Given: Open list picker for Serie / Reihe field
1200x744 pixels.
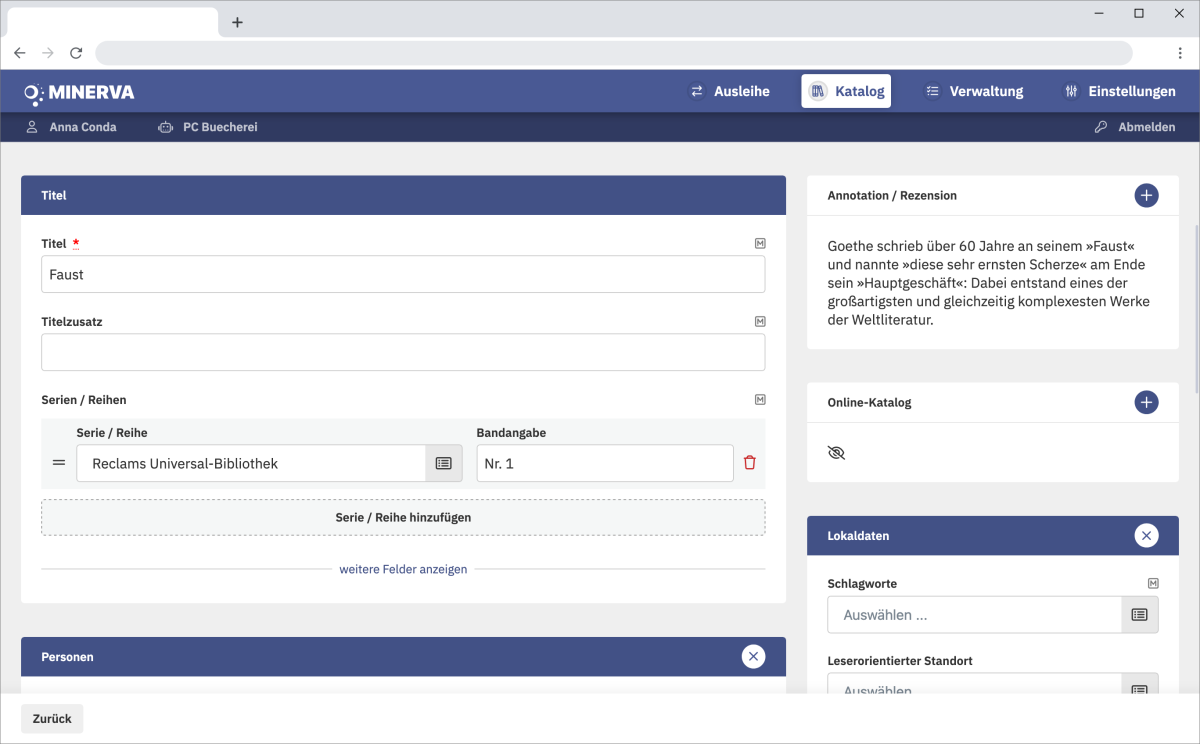Looking at the screenshot, I should (444, 463).
